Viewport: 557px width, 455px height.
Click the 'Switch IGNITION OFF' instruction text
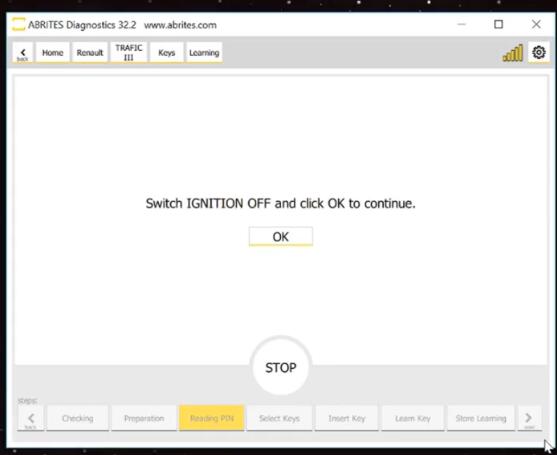(281, 204)
